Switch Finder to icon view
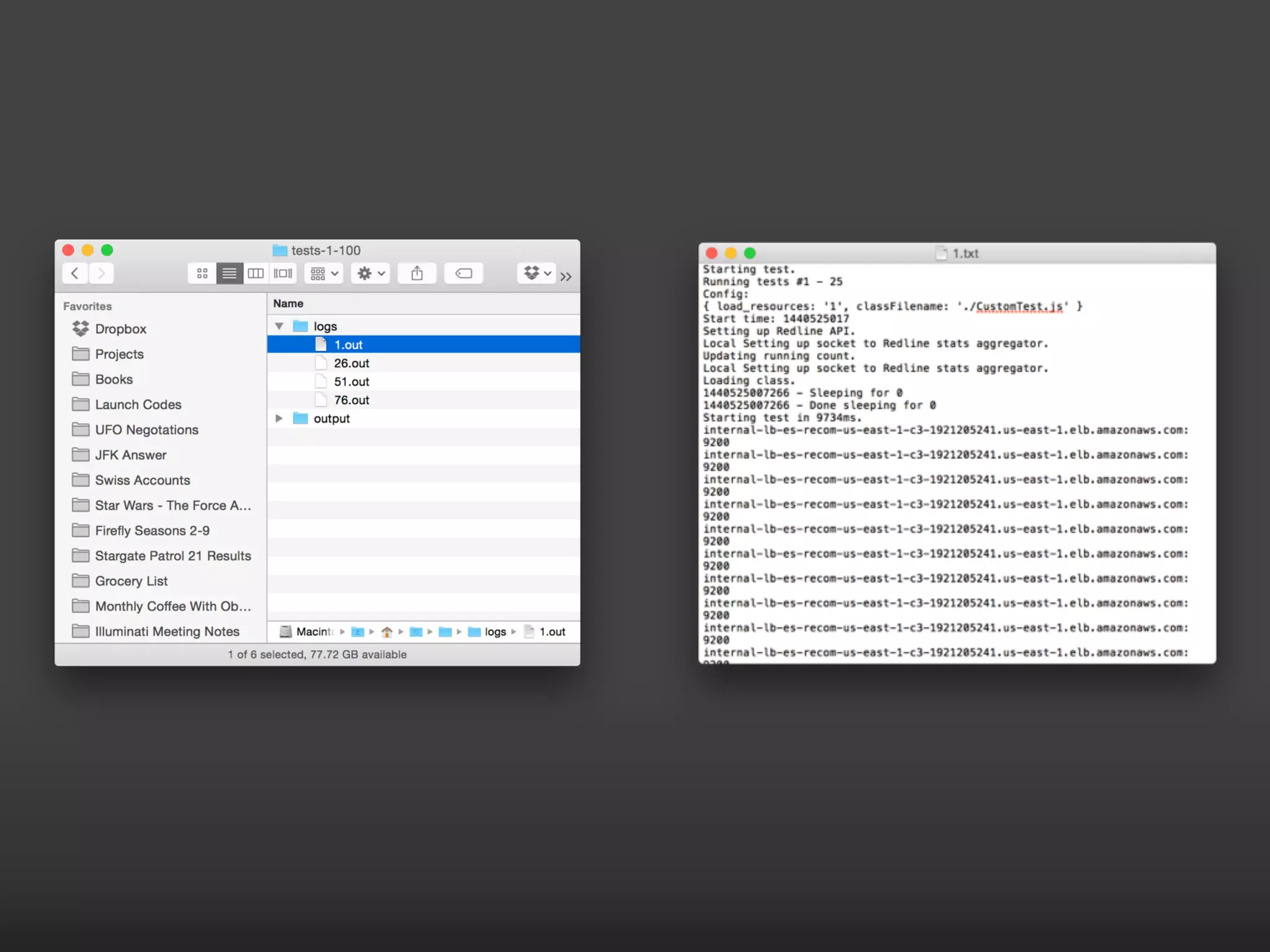The height and width of the screenshot is (952, 1270). click(x=202, y=273)
